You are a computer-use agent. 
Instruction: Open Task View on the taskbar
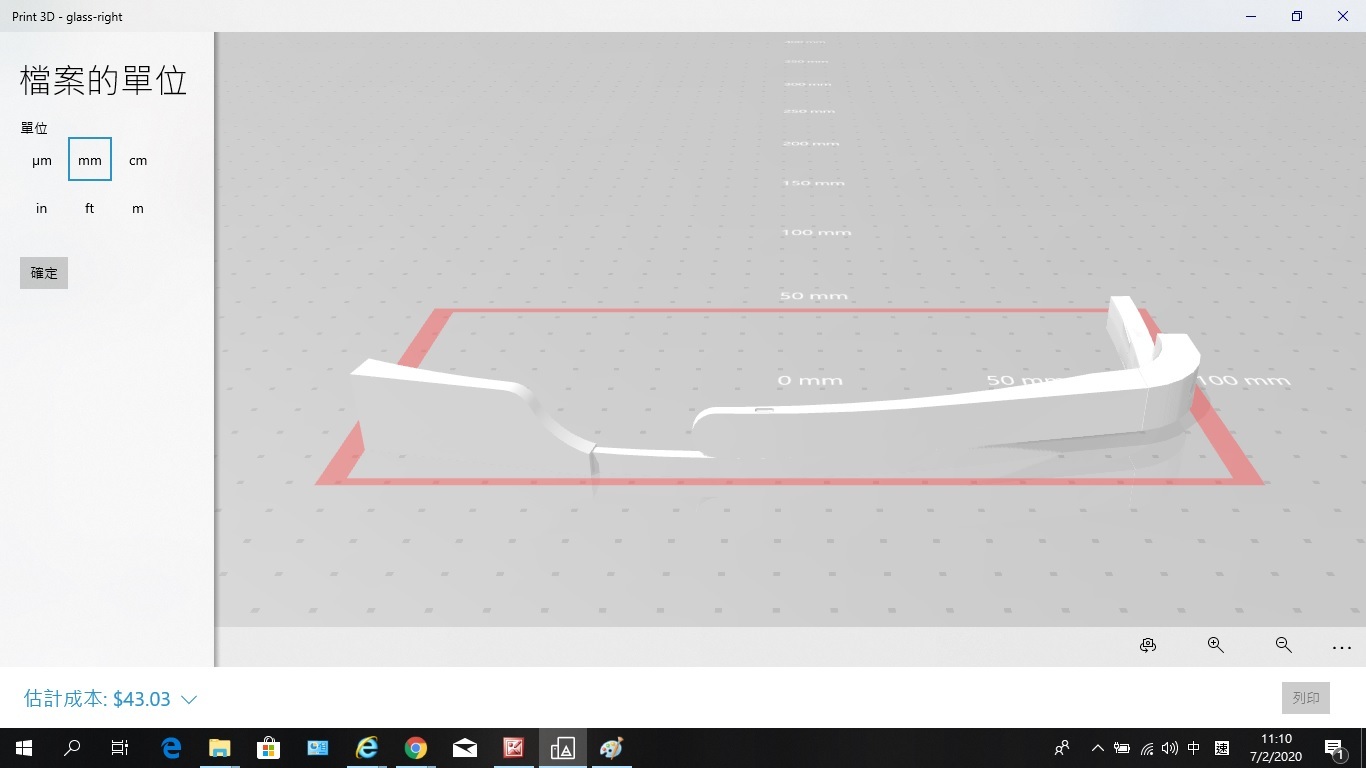[x=120, y=748]
